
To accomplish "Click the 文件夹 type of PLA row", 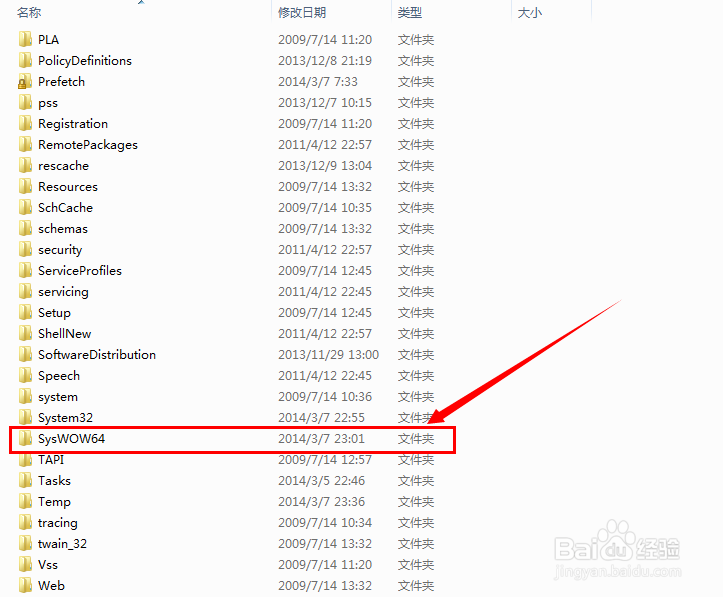I will click(416, 40).
